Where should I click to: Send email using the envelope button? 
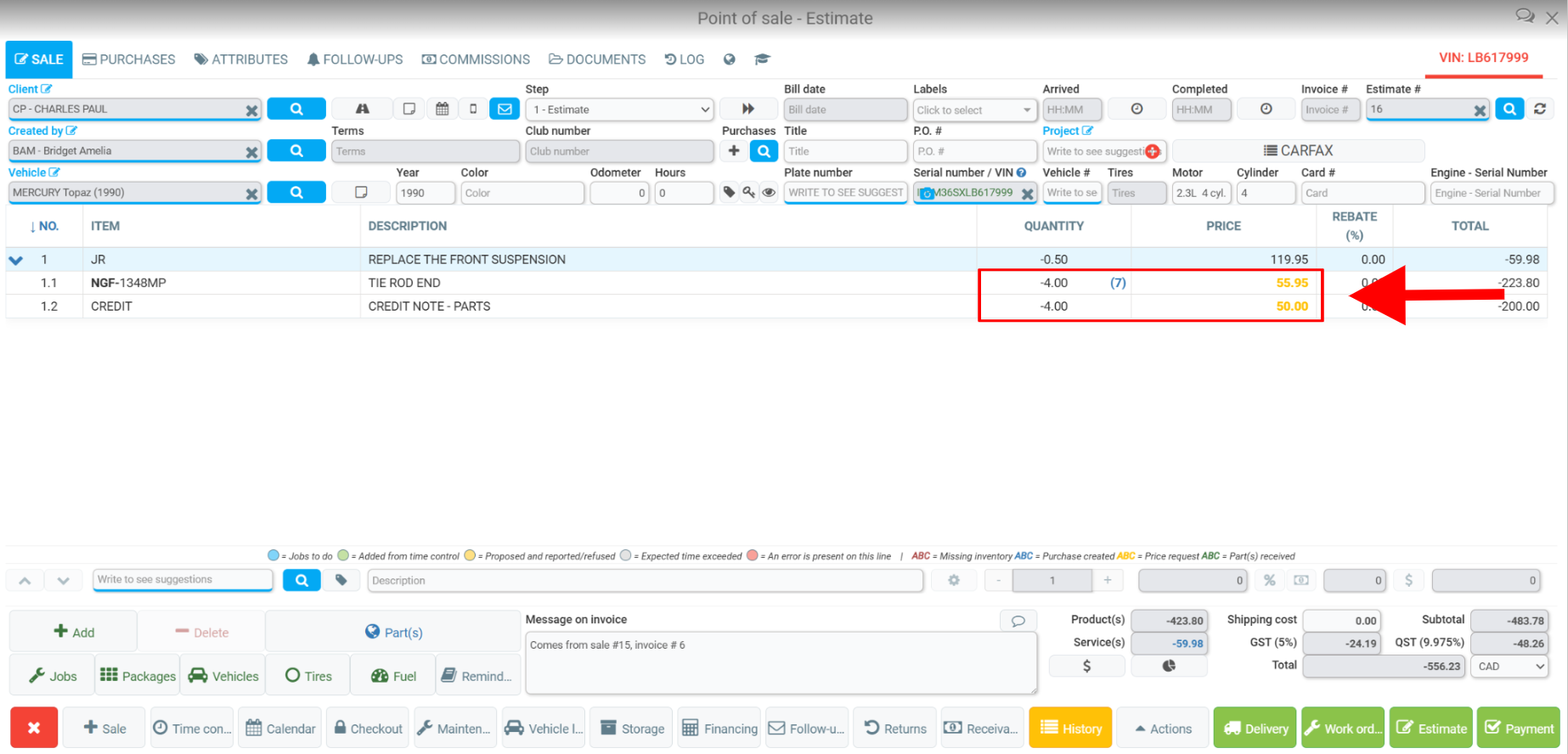point(505,109)
